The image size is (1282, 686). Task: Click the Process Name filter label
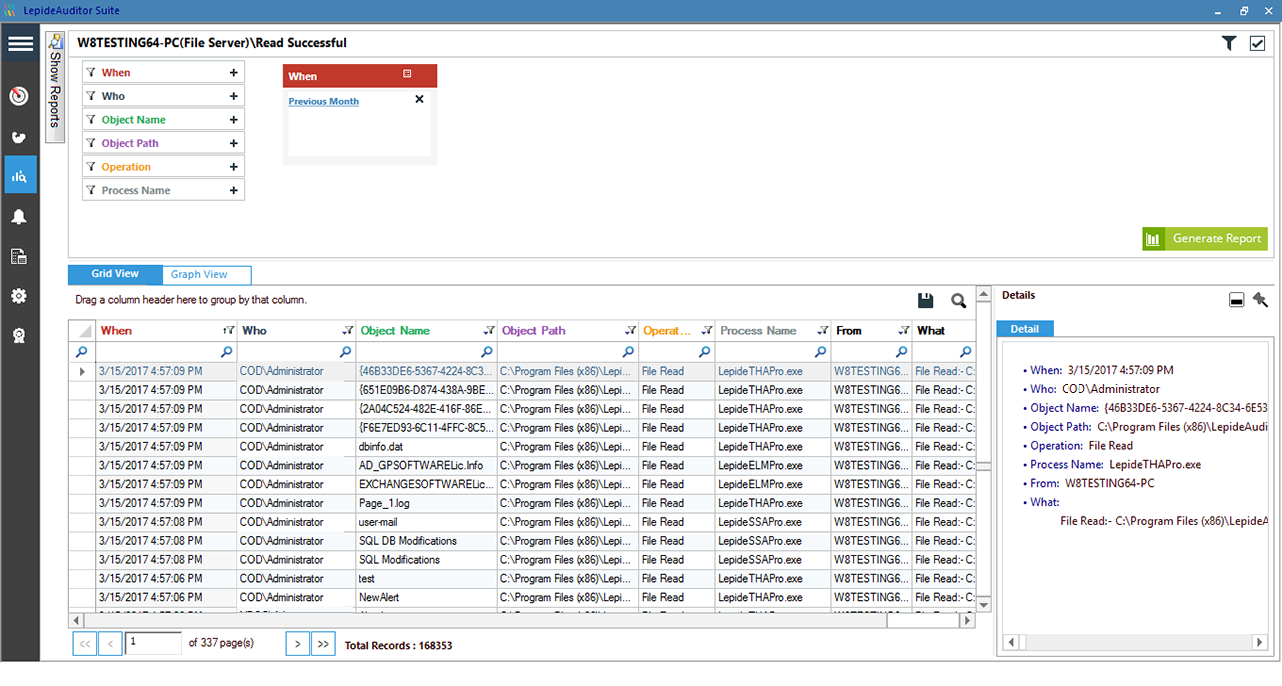click(x=136, y=190)
